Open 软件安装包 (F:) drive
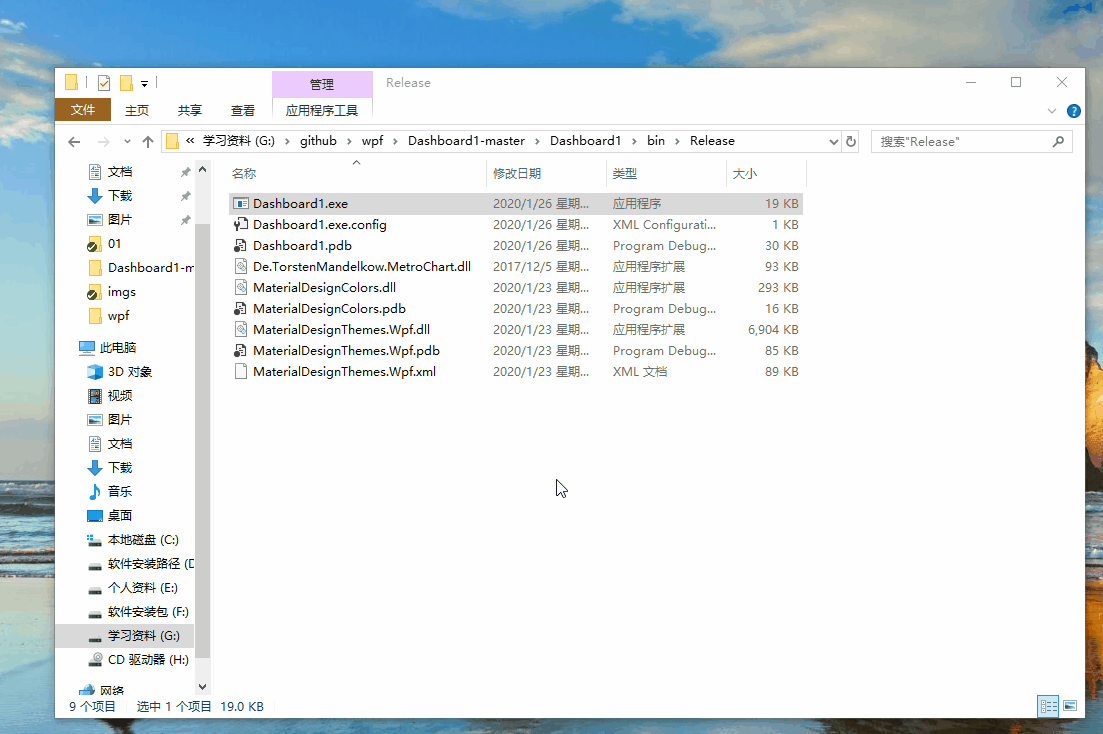The image size is (1103, 734). pos(148,612)
